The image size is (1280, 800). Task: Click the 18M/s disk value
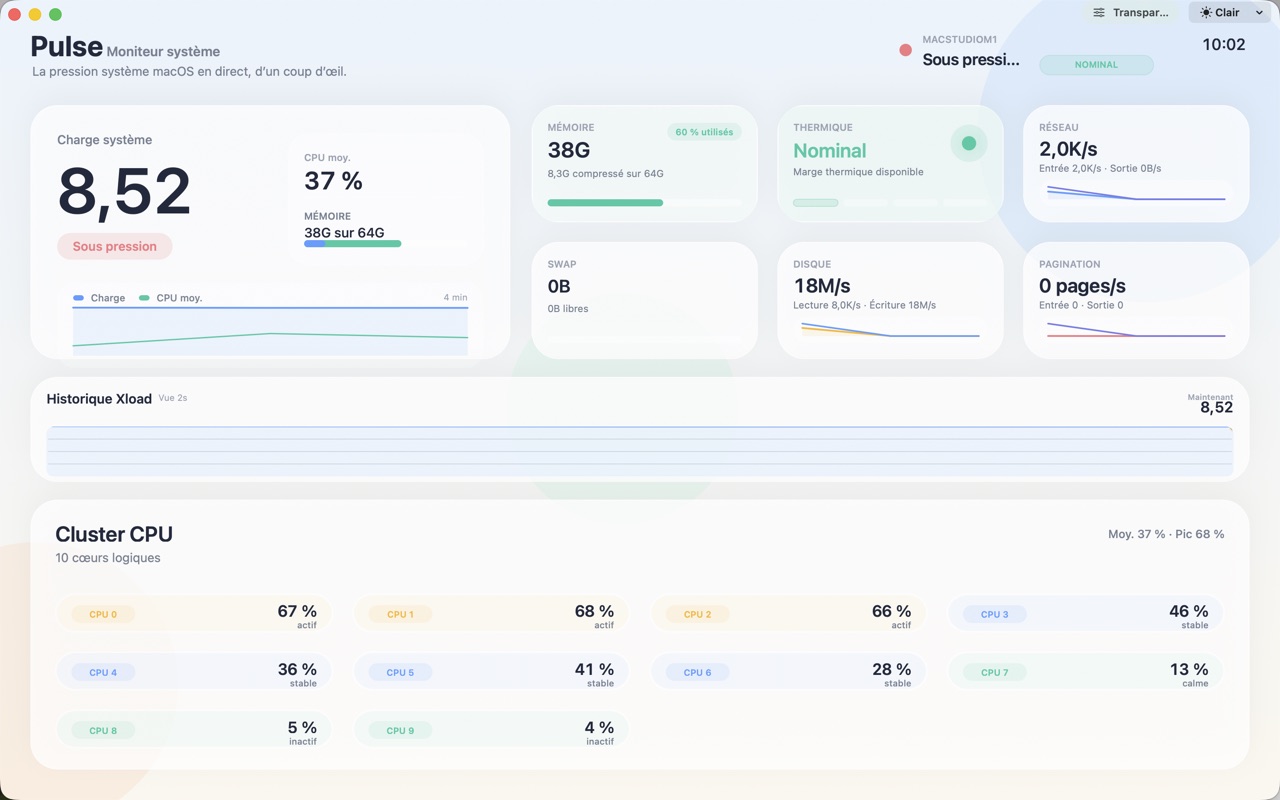(822, 286)
